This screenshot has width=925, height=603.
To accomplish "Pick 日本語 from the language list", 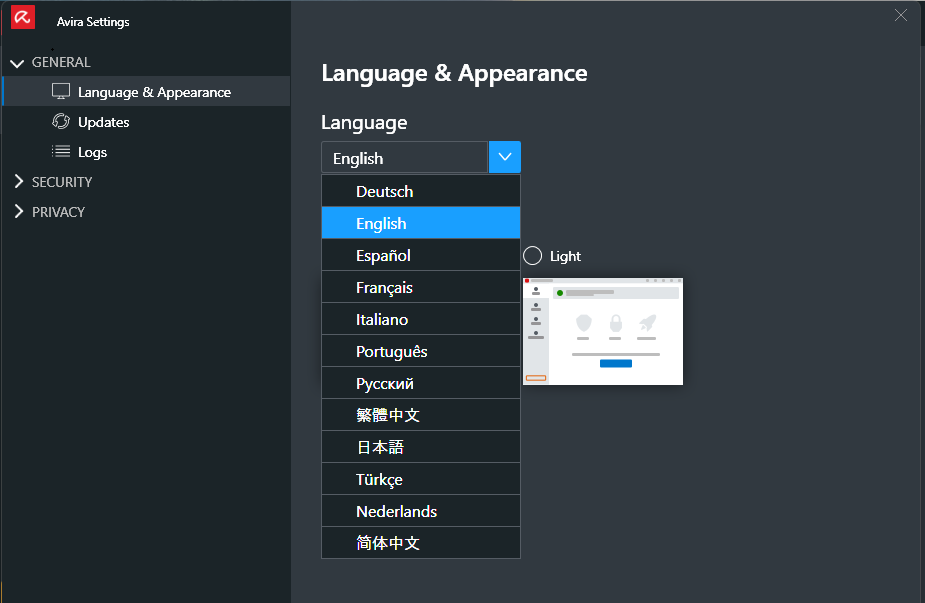I will (x=380, y=447).
